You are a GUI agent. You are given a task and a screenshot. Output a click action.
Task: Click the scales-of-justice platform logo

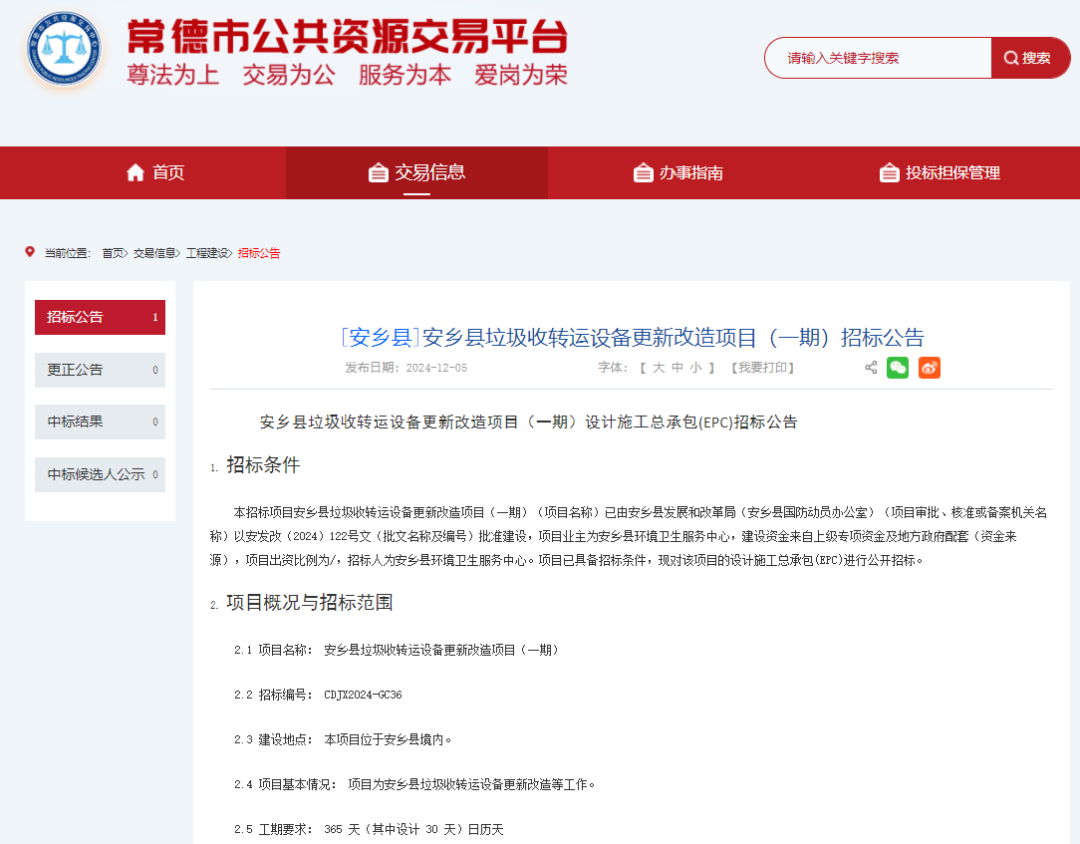(64, 50)
